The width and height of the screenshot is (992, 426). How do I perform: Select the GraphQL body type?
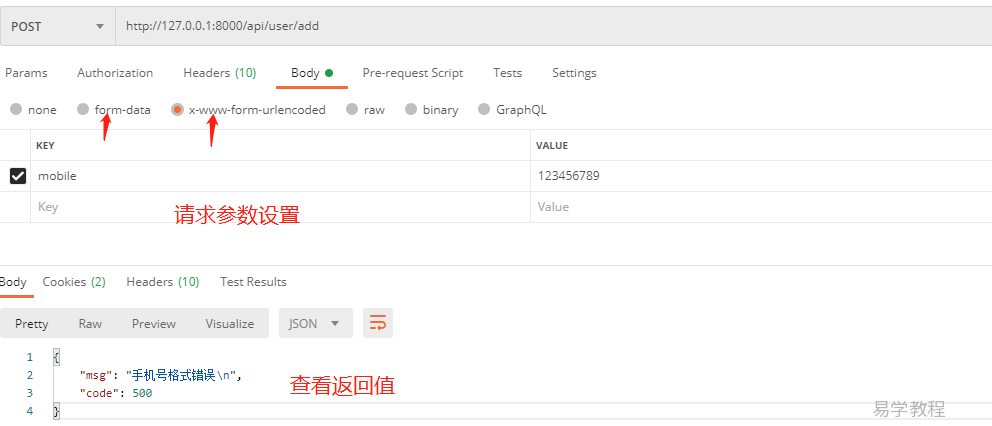(485, 110)
